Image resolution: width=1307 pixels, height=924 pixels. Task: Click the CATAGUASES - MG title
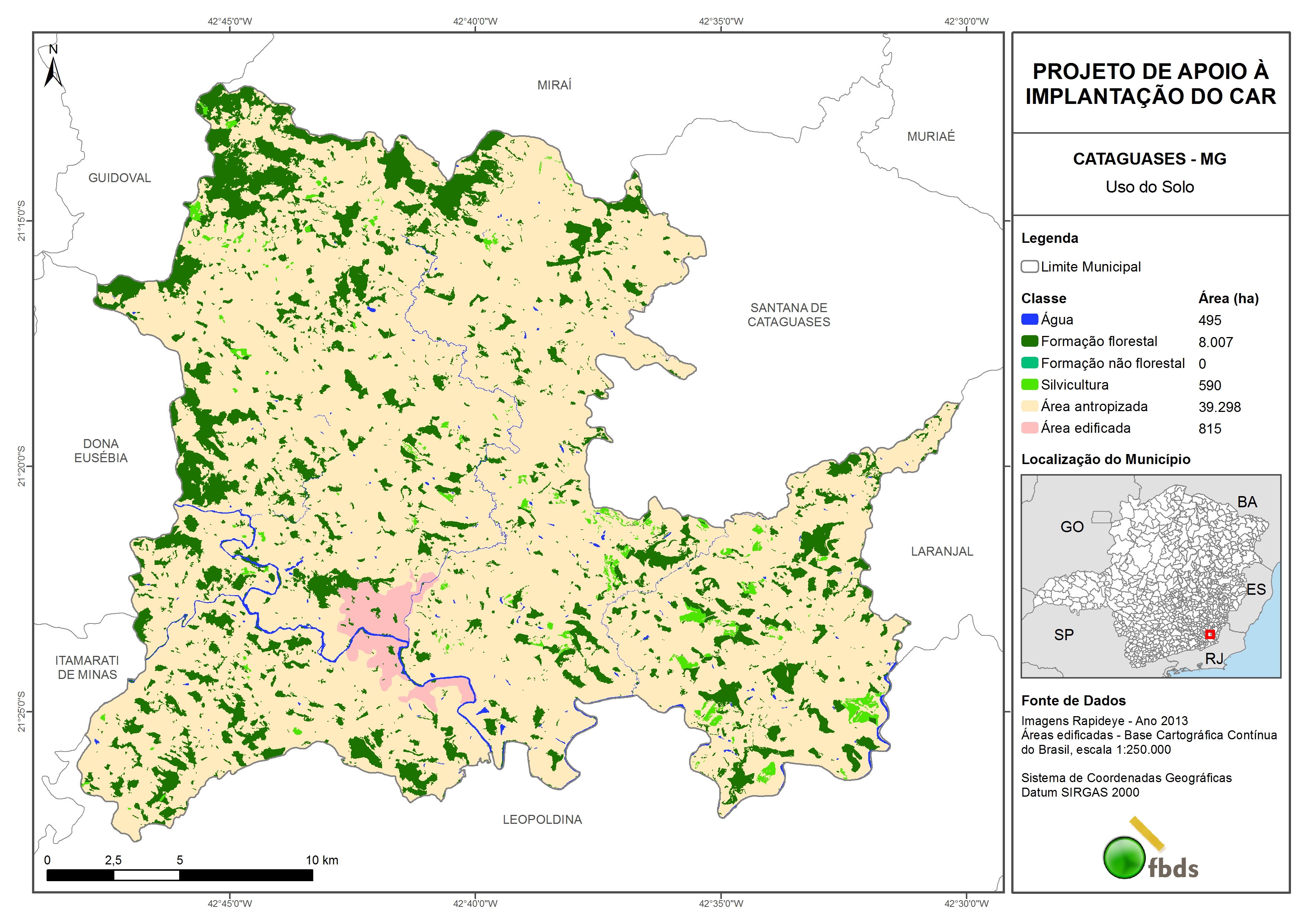point(1149,159)
